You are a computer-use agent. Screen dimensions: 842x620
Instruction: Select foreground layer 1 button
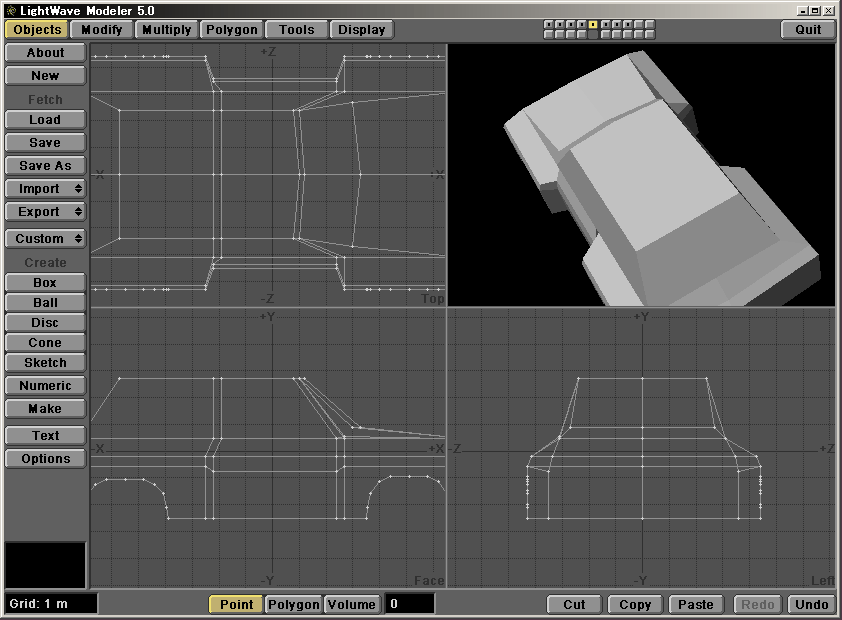549,24
